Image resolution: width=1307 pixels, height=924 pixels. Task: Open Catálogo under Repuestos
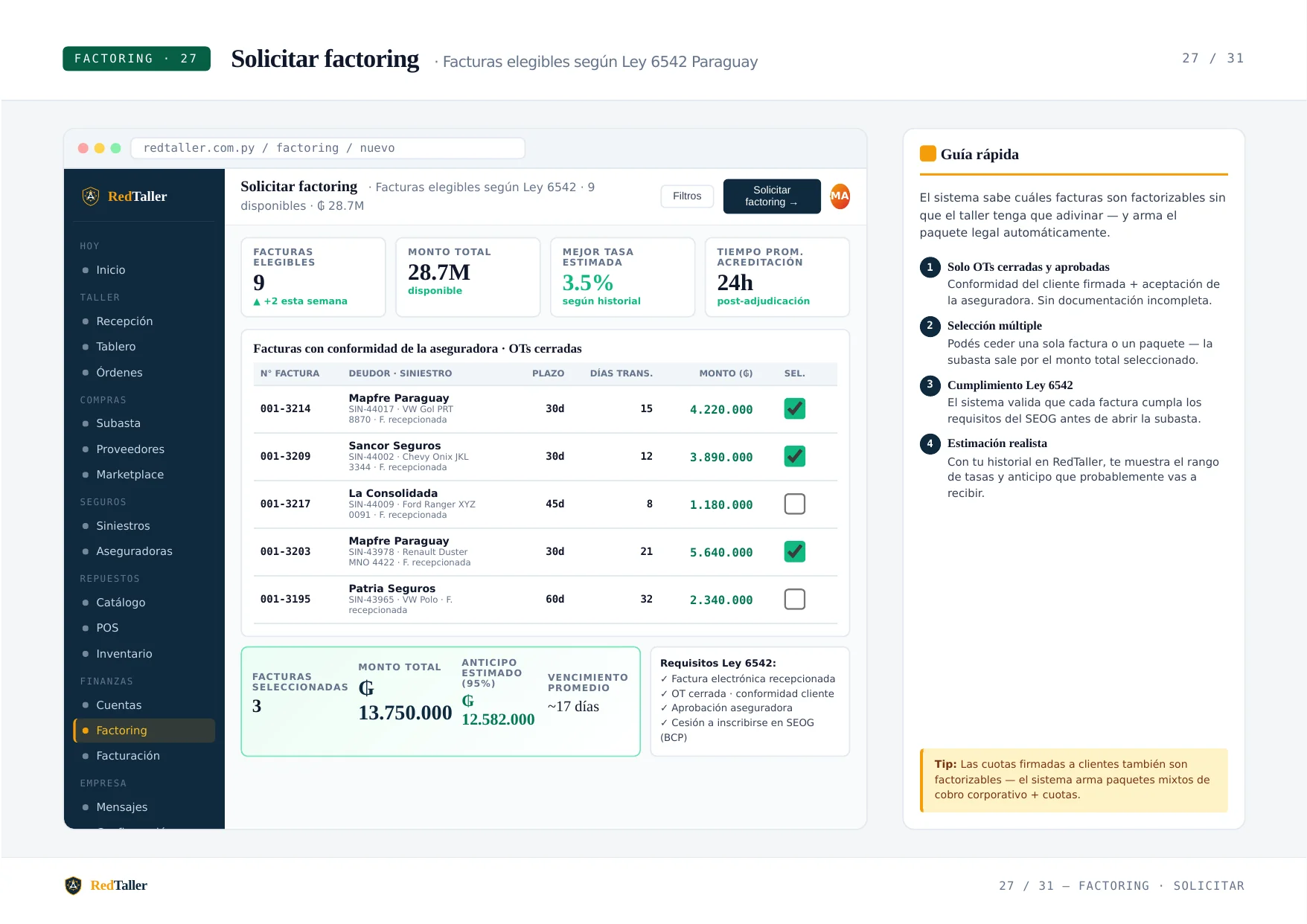(144, 603)
